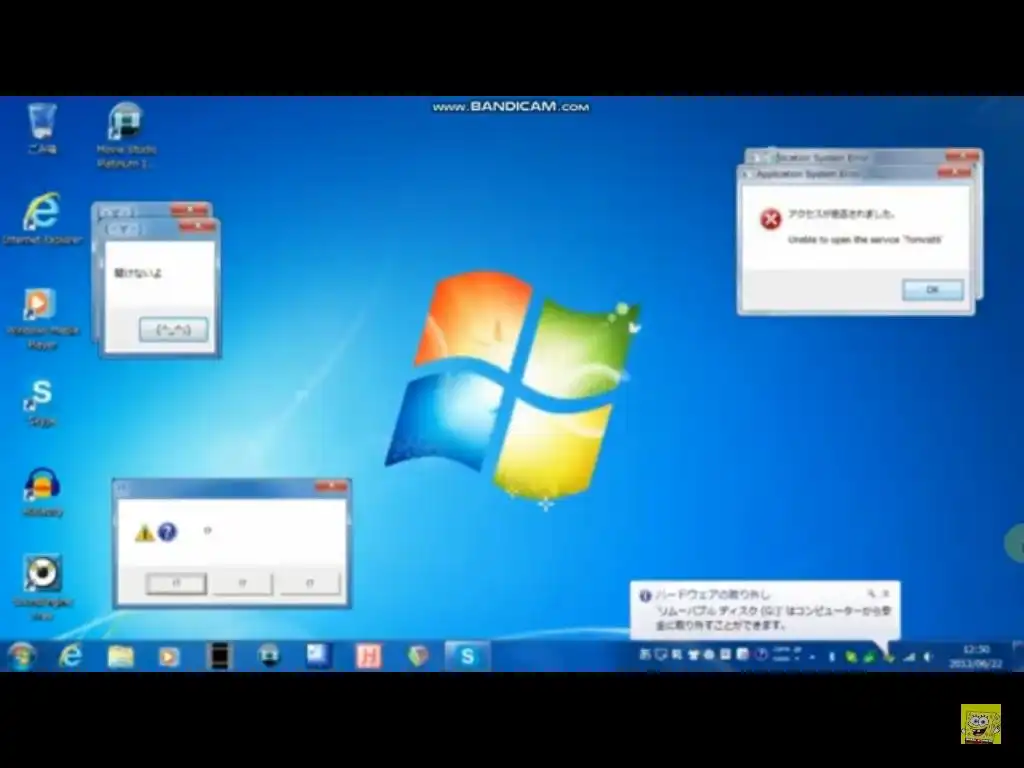Click the "Unable to open the service" error text
The image size is (1024, 768).
click(x=865, y=240)
